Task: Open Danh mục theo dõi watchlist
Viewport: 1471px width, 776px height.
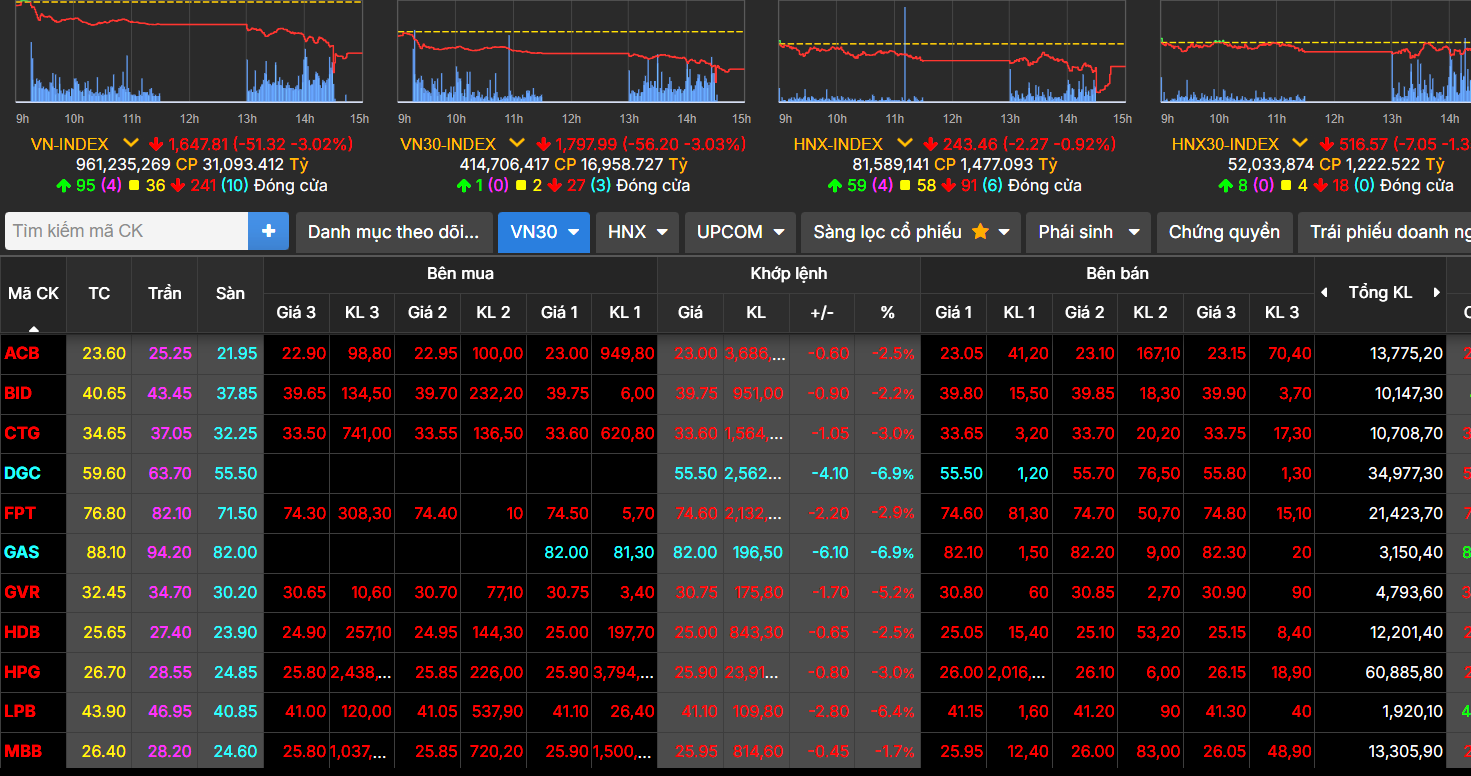Action: 393,232
